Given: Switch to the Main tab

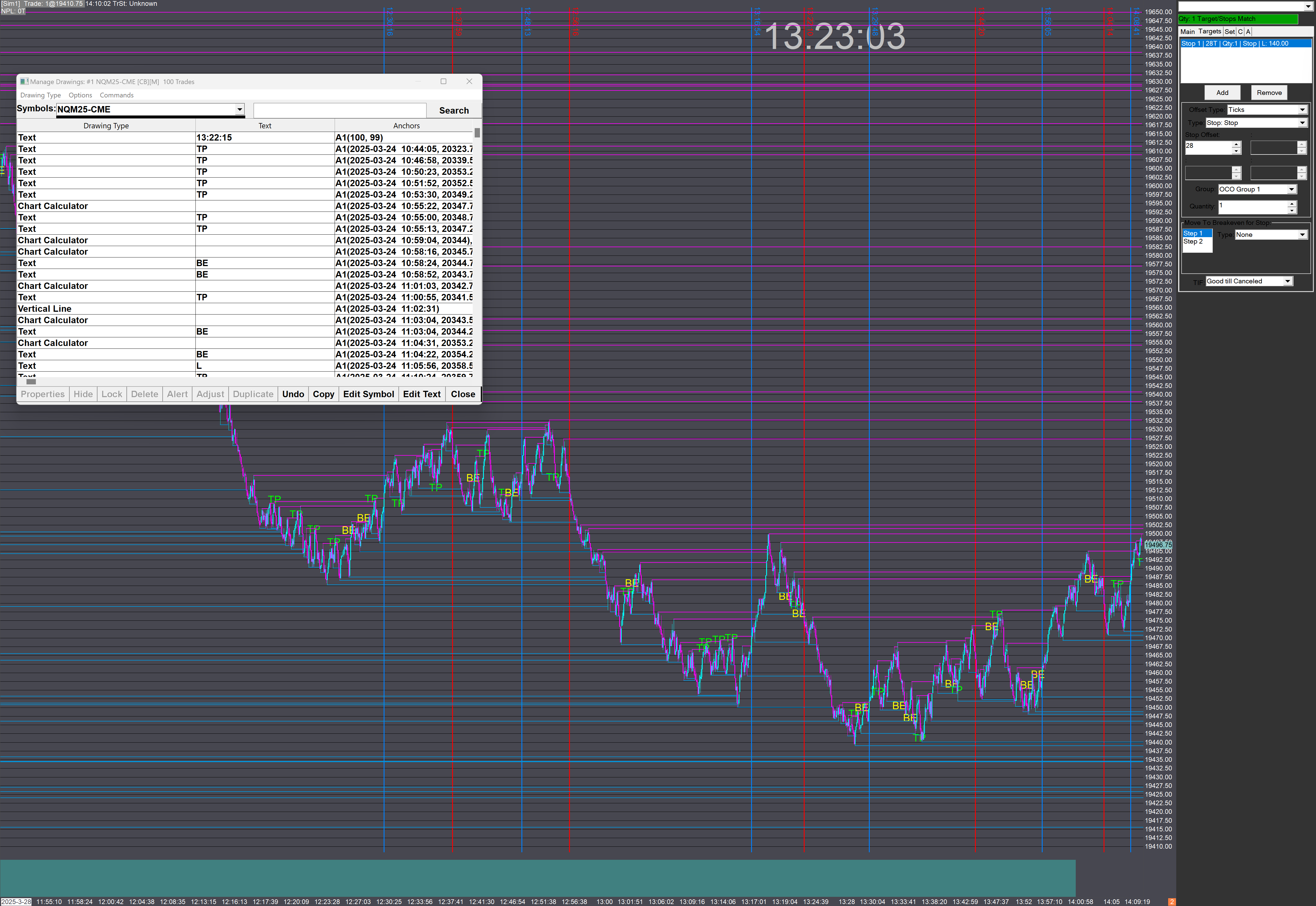Looking at the screenshot, I should tap(1187, 32).
